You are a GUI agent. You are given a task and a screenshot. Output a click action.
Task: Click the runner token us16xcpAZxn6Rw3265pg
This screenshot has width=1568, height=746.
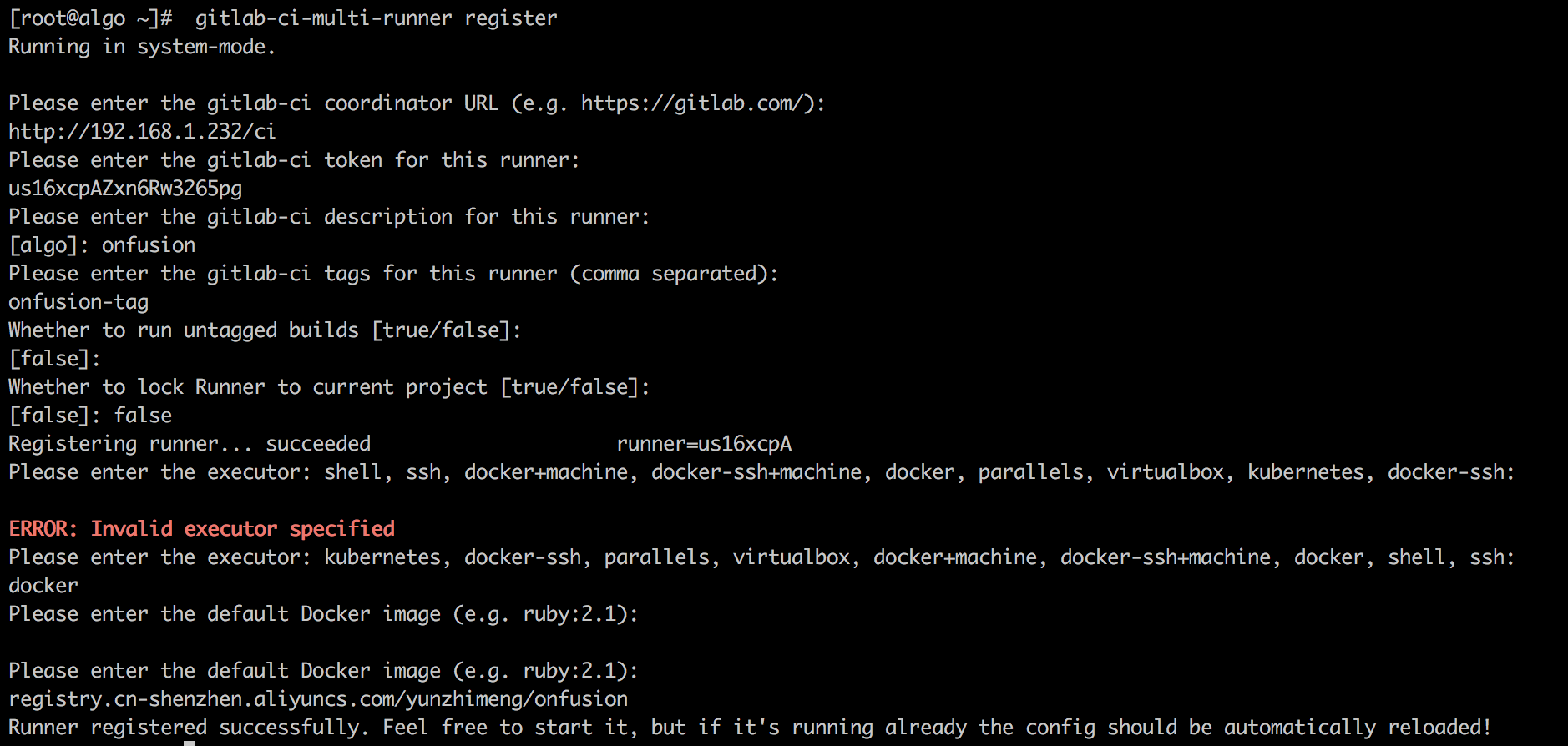click(x=125, y=189)
